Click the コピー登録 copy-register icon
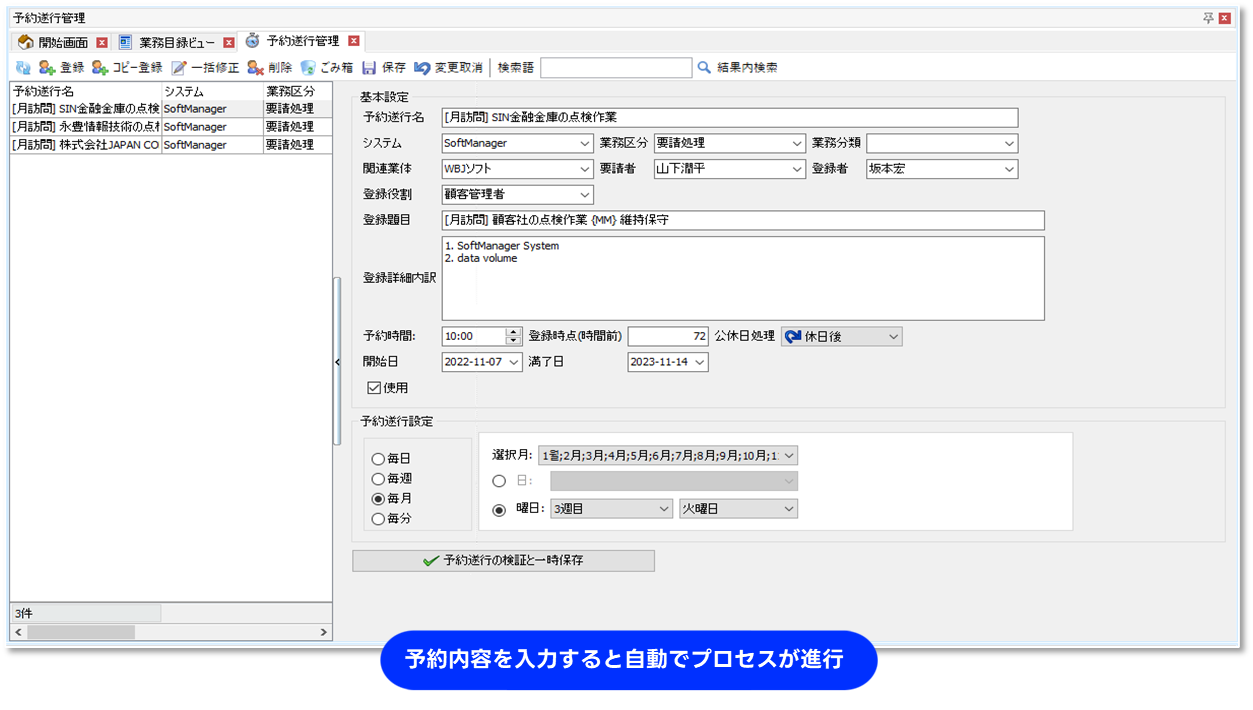Viewport: 1253px width, 710px height. (100, 68)
